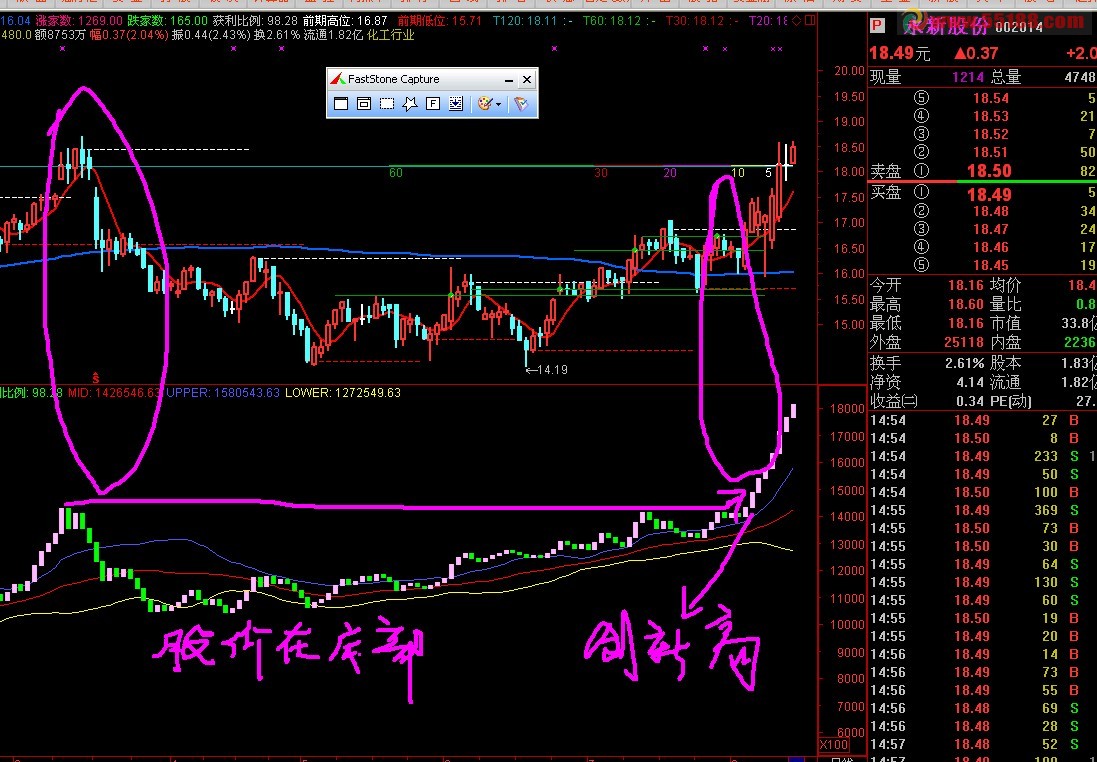Click sell level ④ price 18.53
Viewport: 1097px width, 762px height.
point(991,116)
